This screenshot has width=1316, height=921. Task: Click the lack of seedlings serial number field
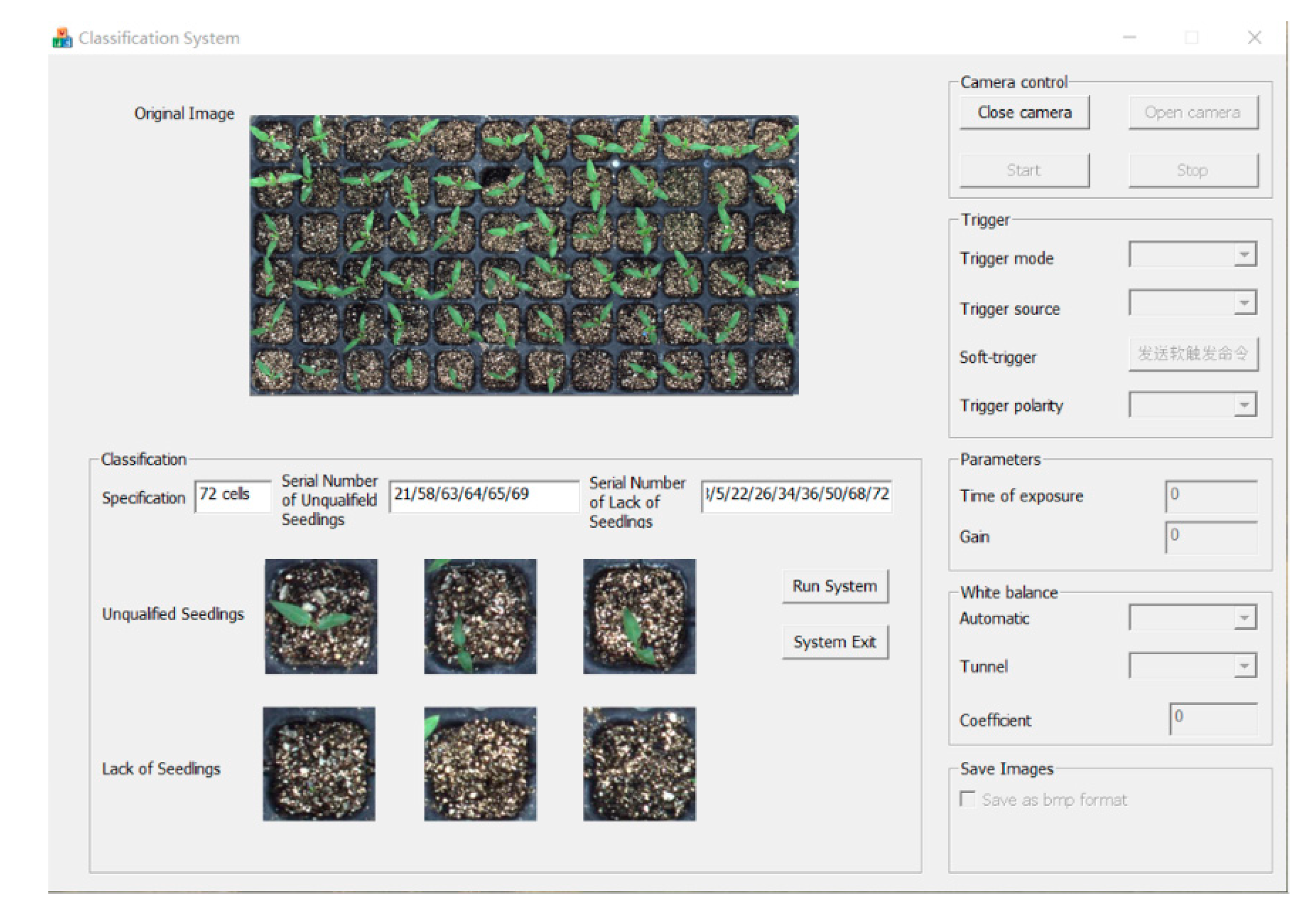[797, 496]
